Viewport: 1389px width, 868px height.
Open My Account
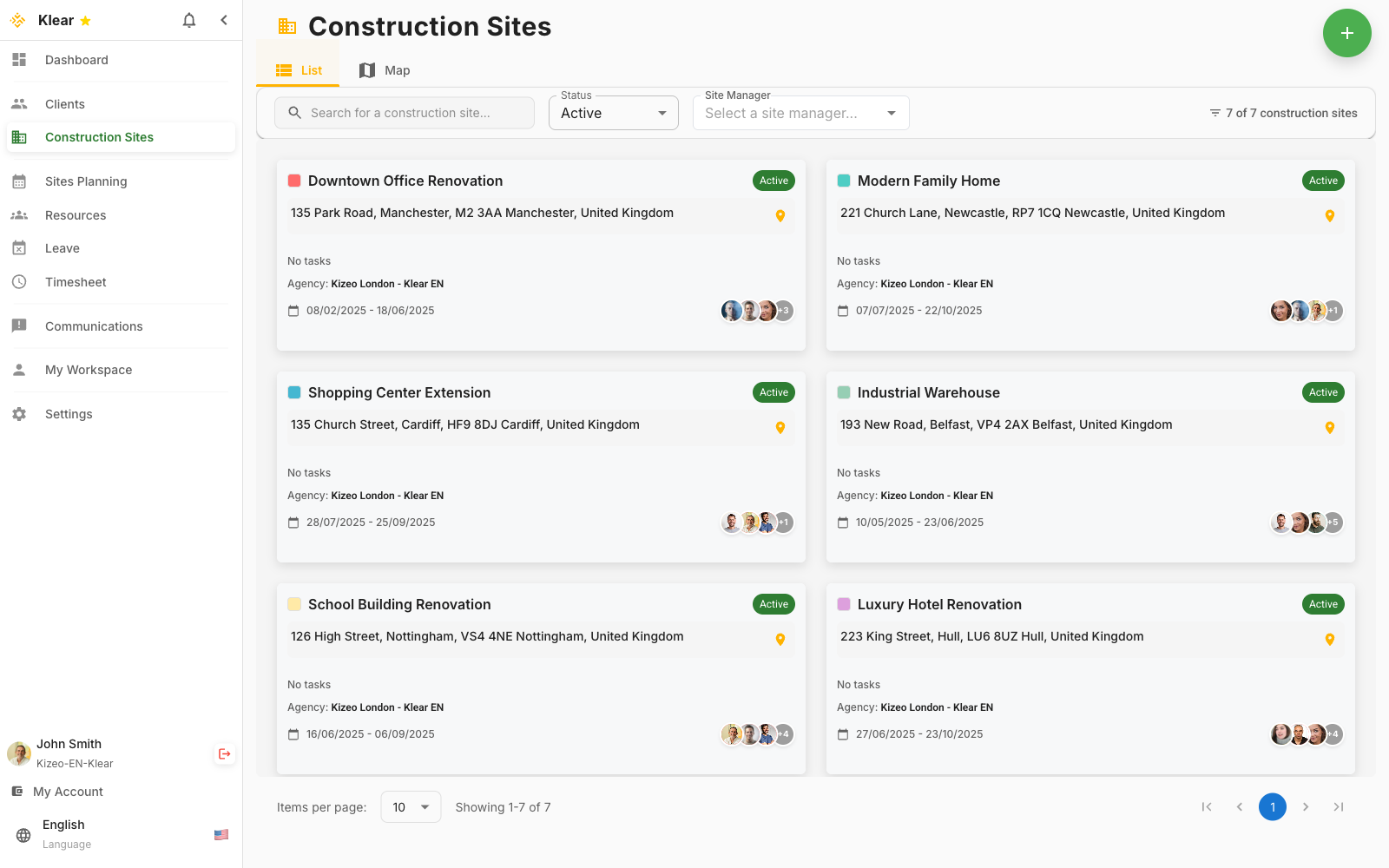click(x=67, y=791)
